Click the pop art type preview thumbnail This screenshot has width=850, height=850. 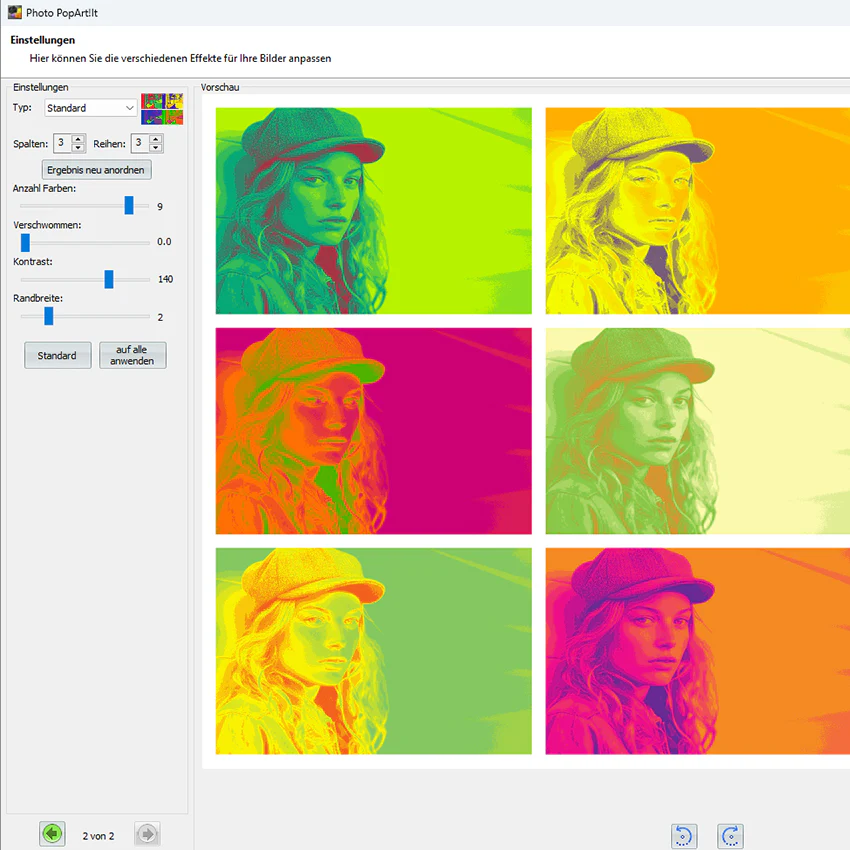(162, 109)
